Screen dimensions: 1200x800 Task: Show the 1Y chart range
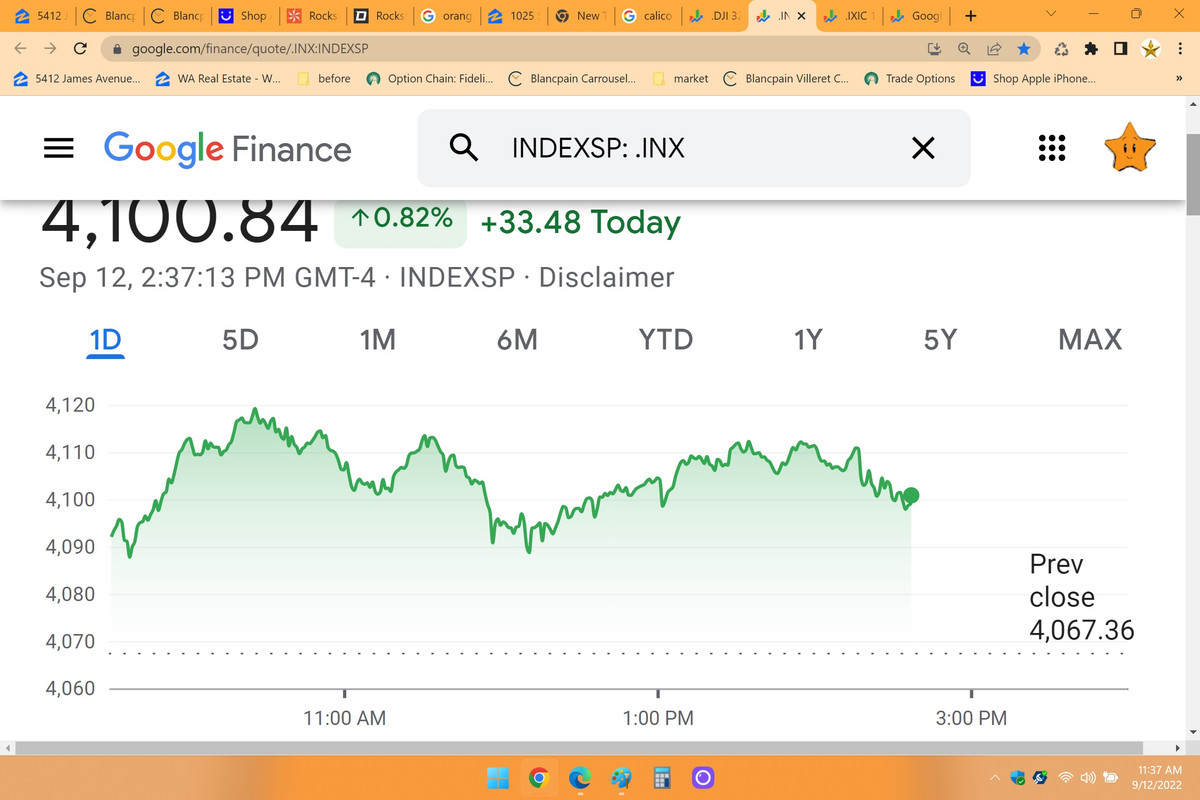[x=807, y=340]
